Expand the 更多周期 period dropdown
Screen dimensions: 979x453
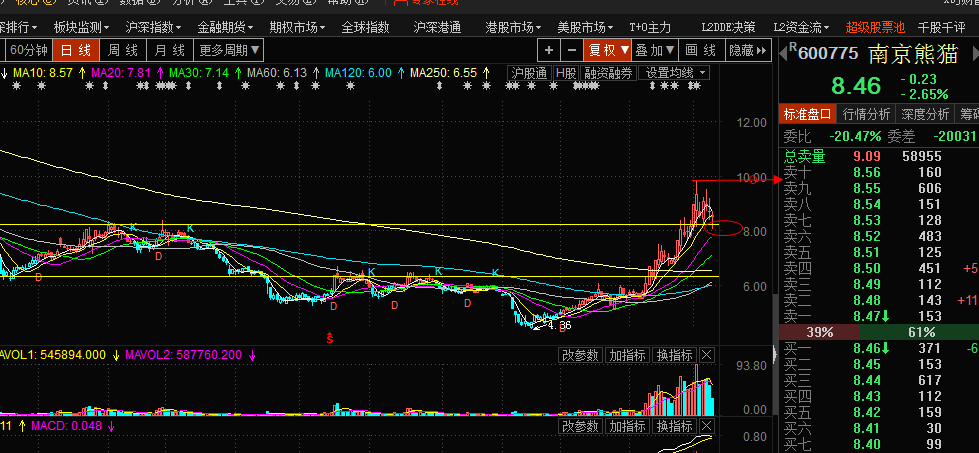230,49
